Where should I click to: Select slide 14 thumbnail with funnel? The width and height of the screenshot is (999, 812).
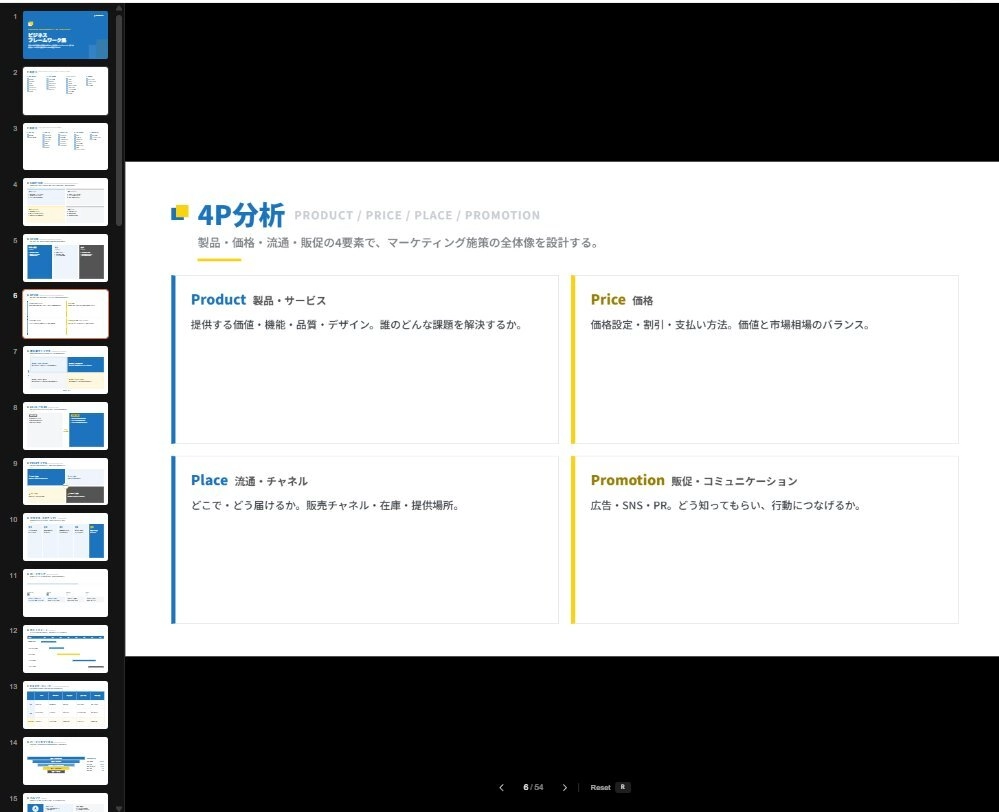coord(66,761)
